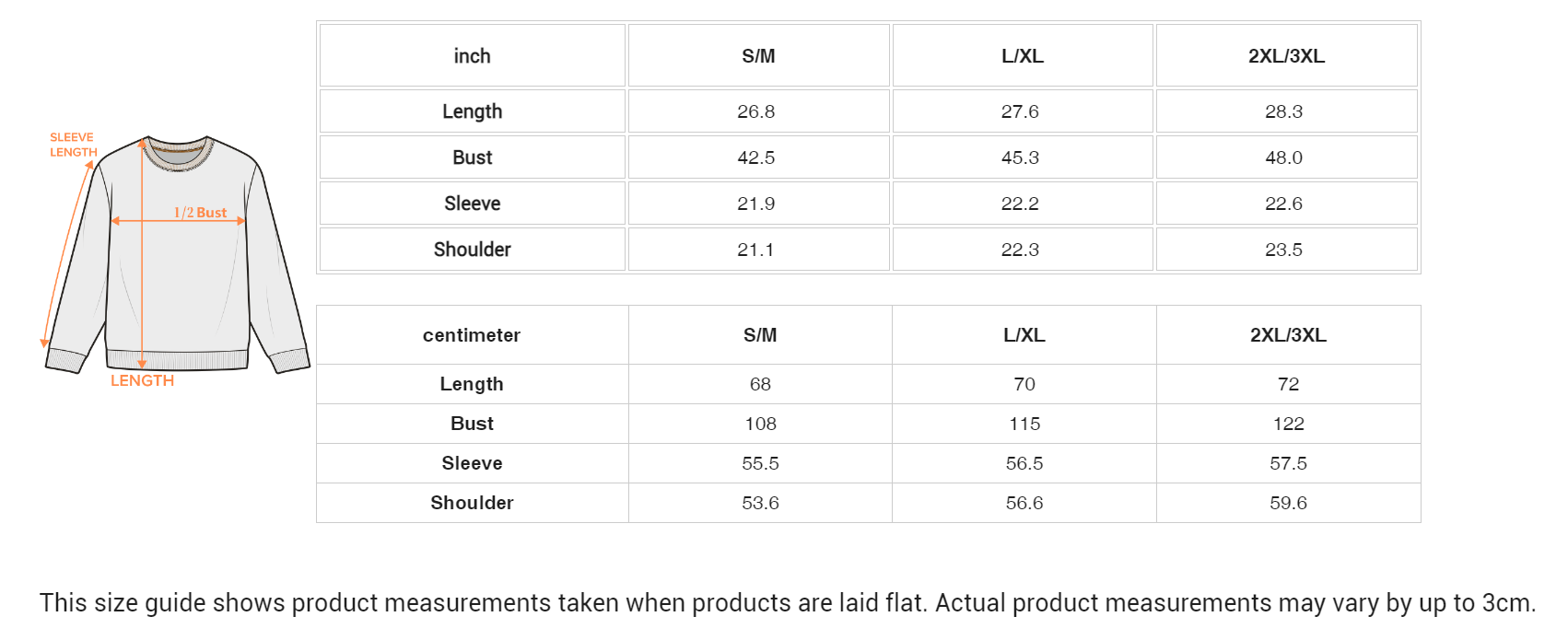Select the centimeter table header cell
This screenshot has height=640, width=1568.
tap(472, 335)
